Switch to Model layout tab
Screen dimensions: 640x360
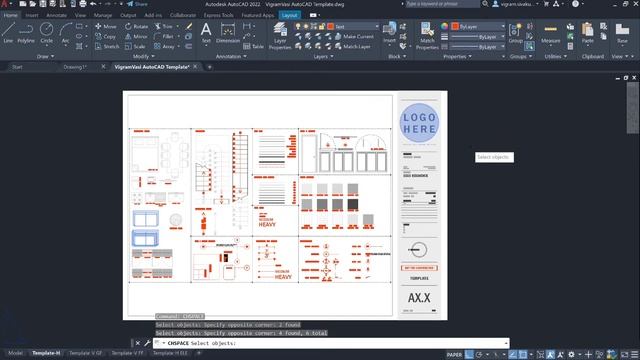click(16, 353)
